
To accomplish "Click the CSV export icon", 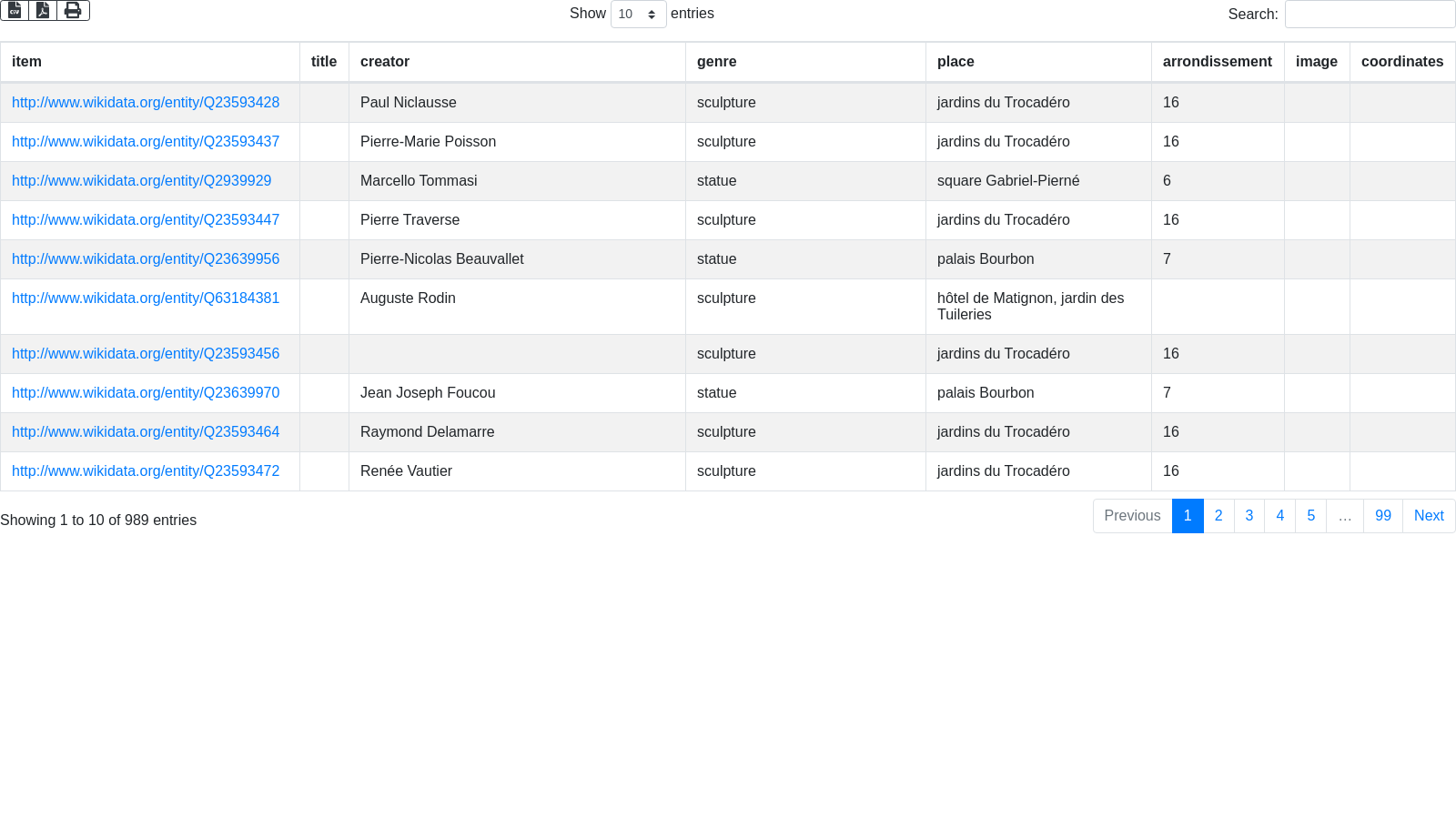I will (15, 10).
